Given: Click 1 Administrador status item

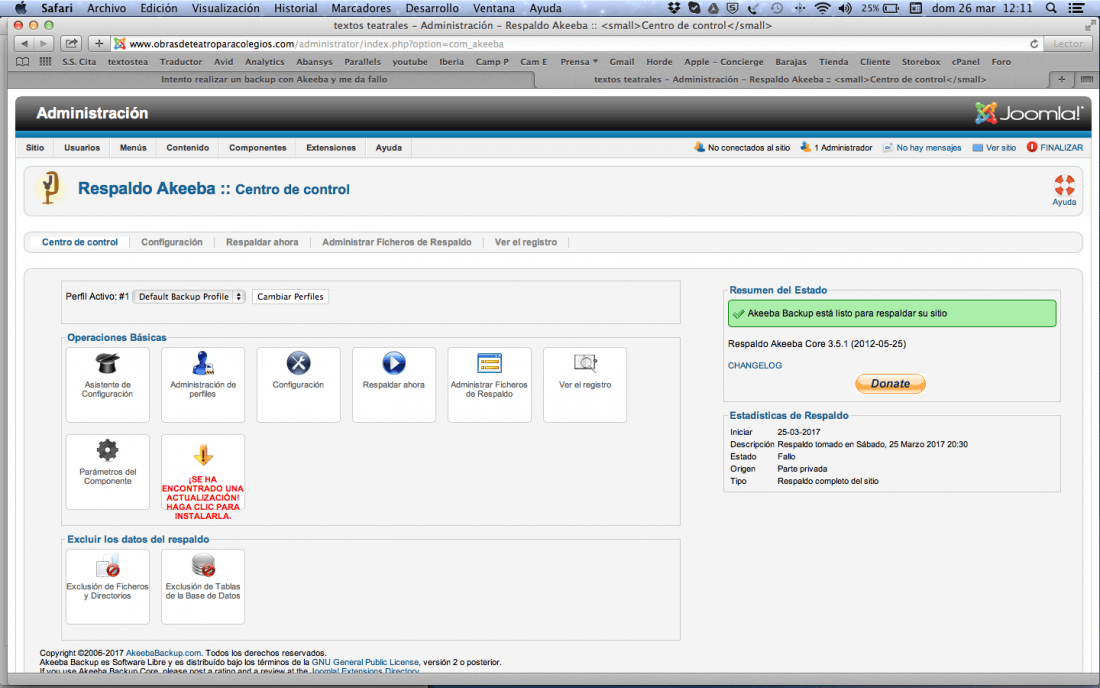Looking at the screenshot, I should pos(836,147).
